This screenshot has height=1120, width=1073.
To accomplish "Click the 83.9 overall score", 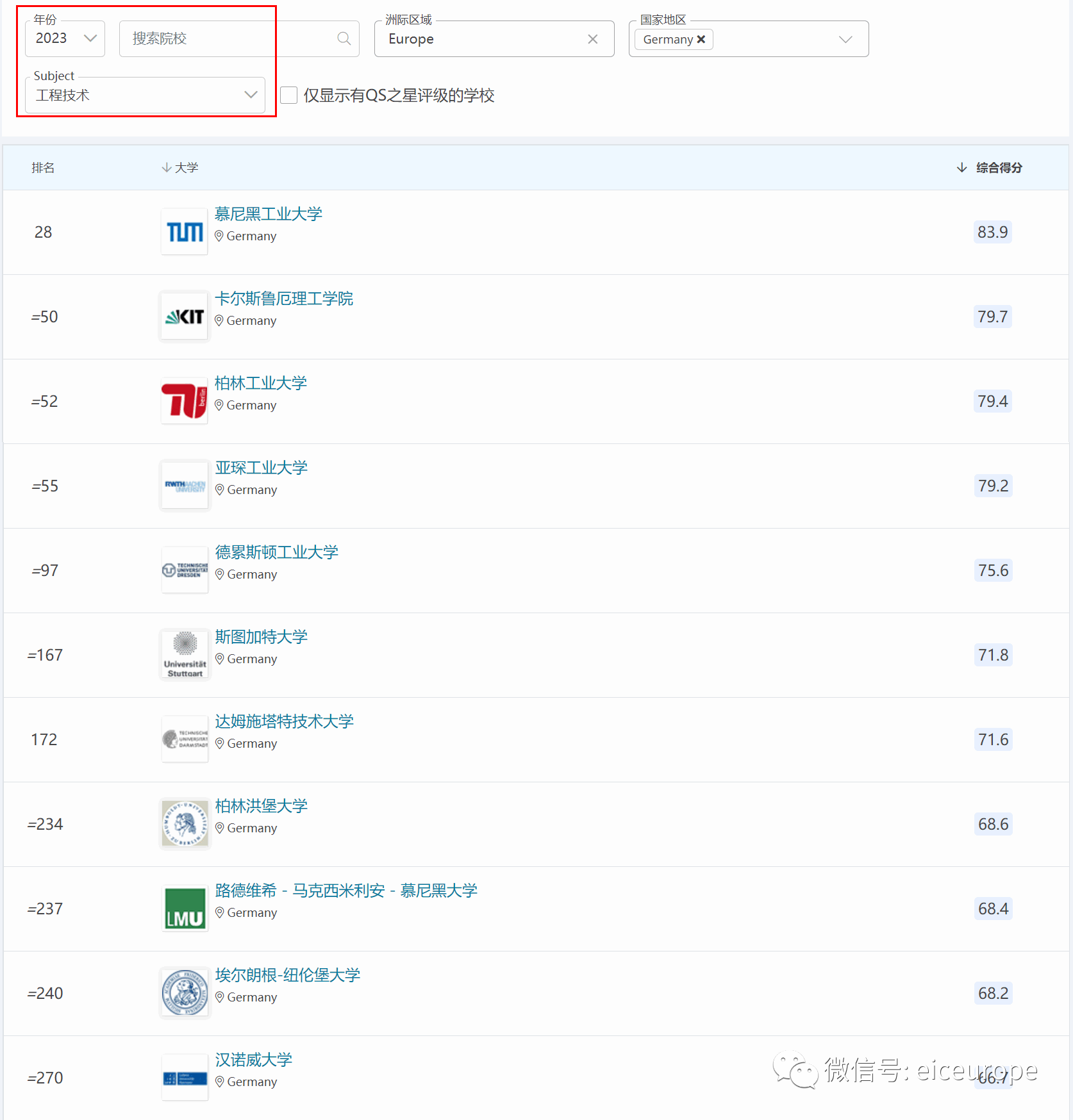I will (992, 232).
